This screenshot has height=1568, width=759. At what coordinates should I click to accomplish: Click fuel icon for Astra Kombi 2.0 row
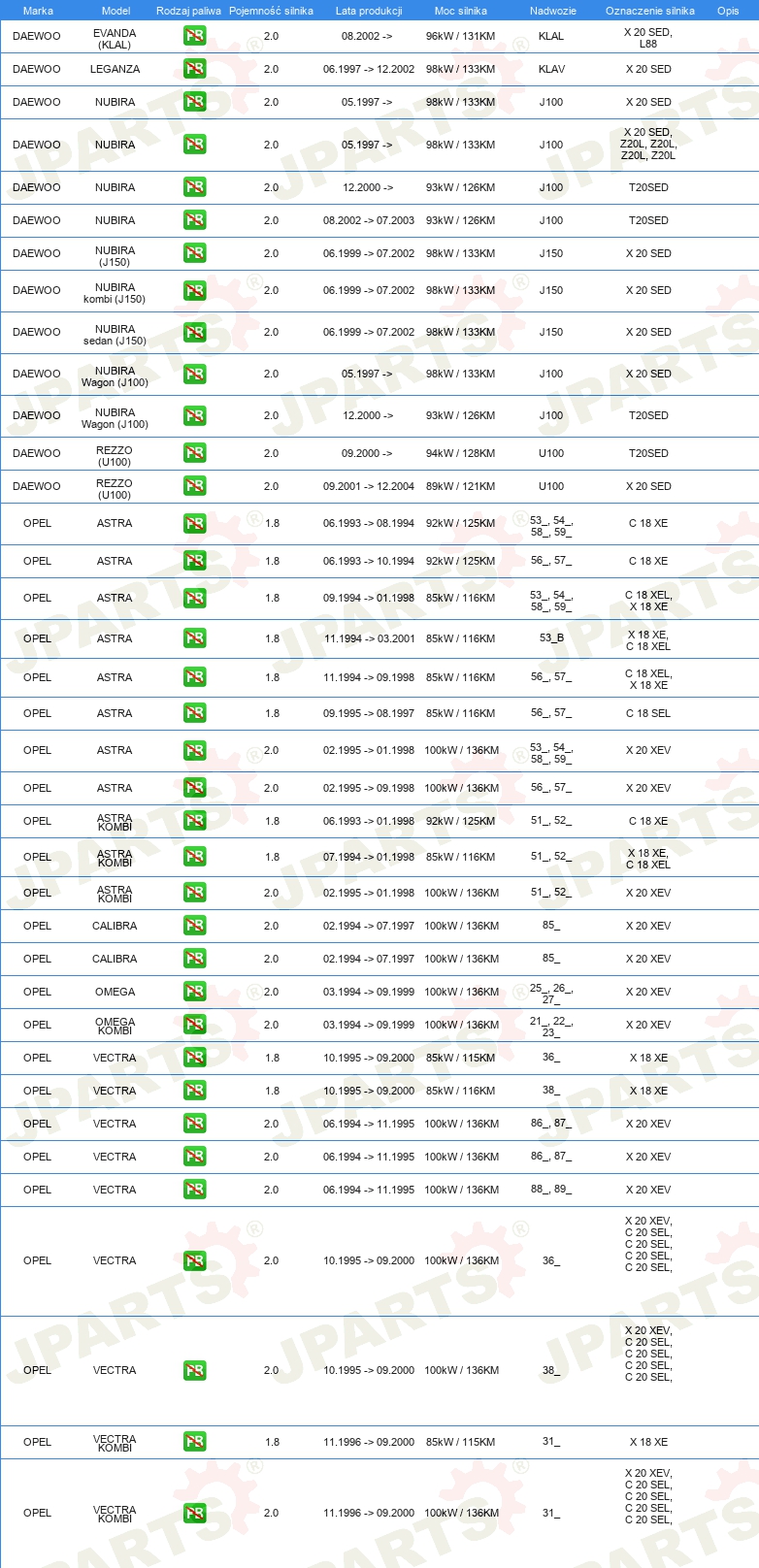point(194,893)
